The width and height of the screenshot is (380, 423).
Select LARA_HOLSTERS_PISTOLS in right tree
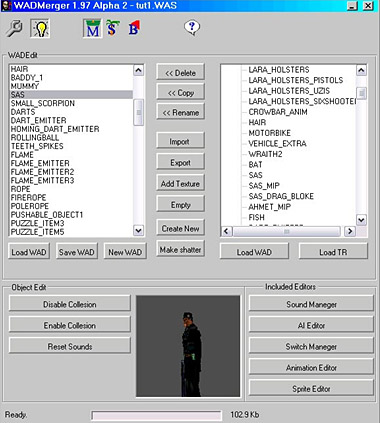[x=296, y=80]
